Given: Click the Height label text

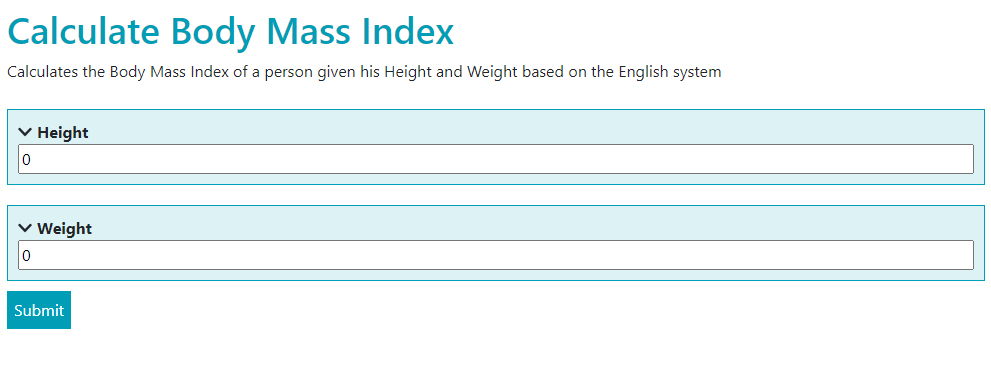Looking at the screenshot, I should coord(63,133).
